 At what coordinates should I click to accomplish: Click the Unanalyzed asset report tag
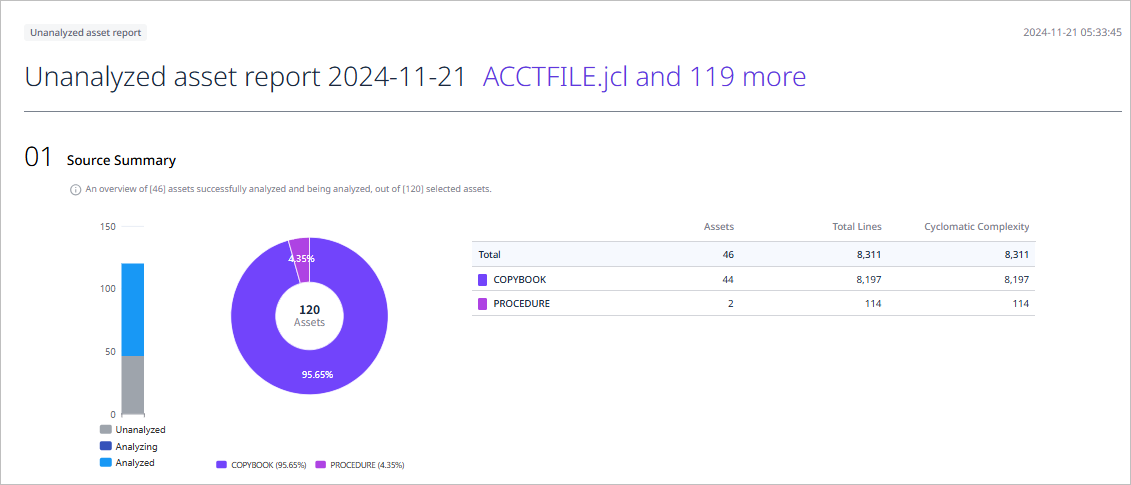click(x=86, y=32)
